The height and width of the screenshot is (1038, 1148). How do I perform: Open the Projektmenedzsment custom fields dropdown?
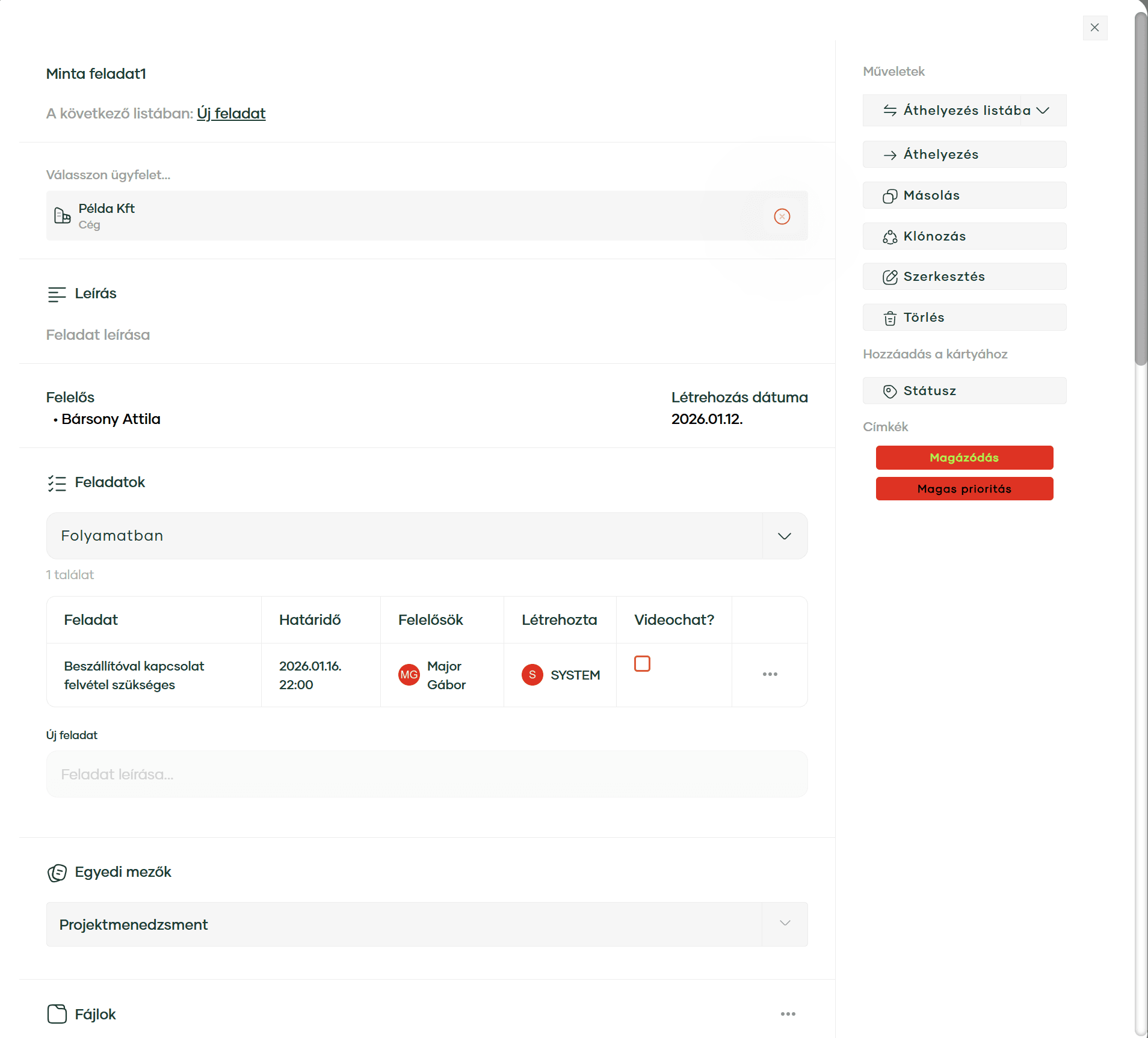click(x=785, y=924)
